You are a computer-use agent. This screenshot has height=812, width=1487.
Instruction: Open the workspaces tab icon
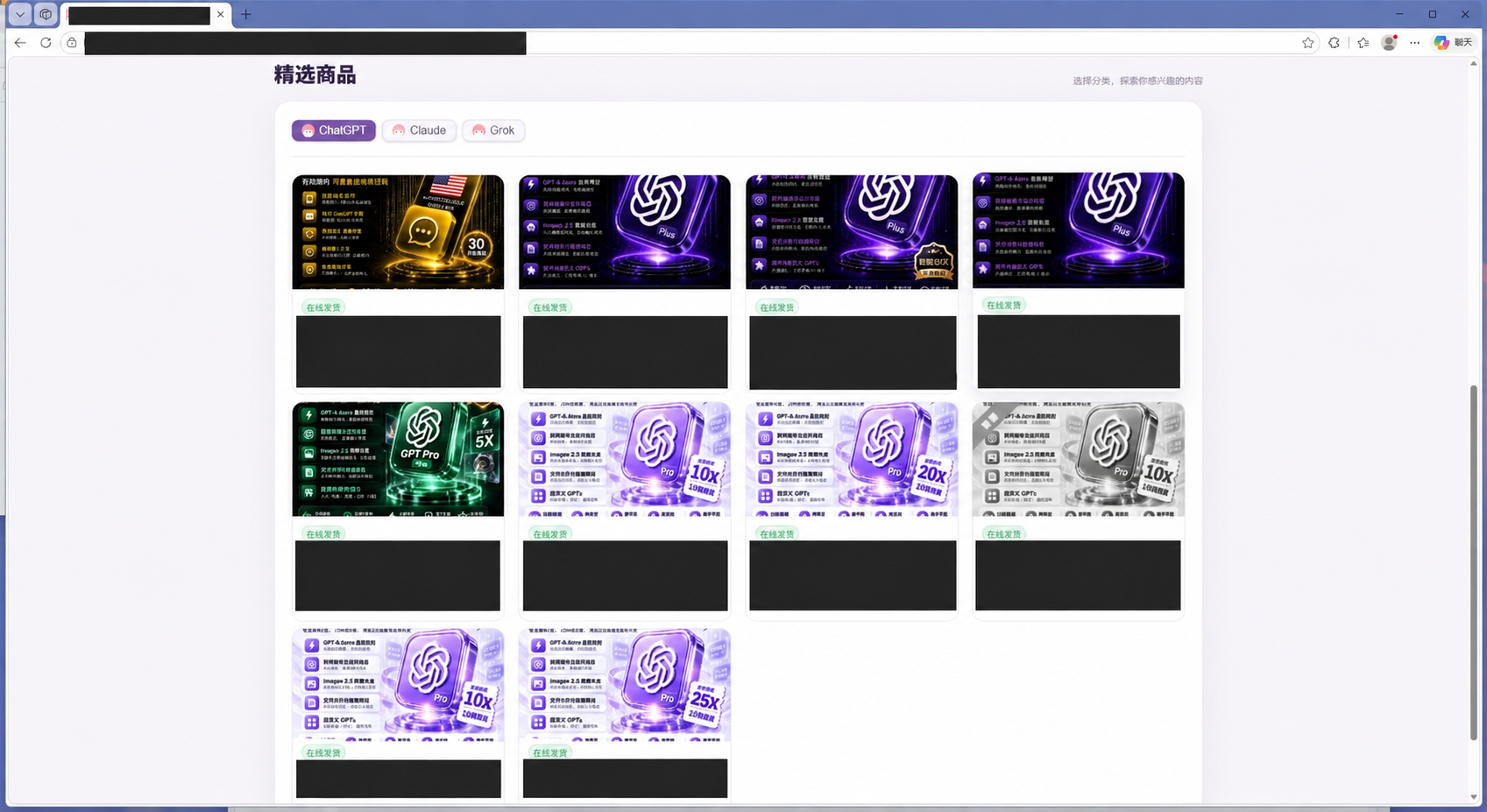[46, 14]
